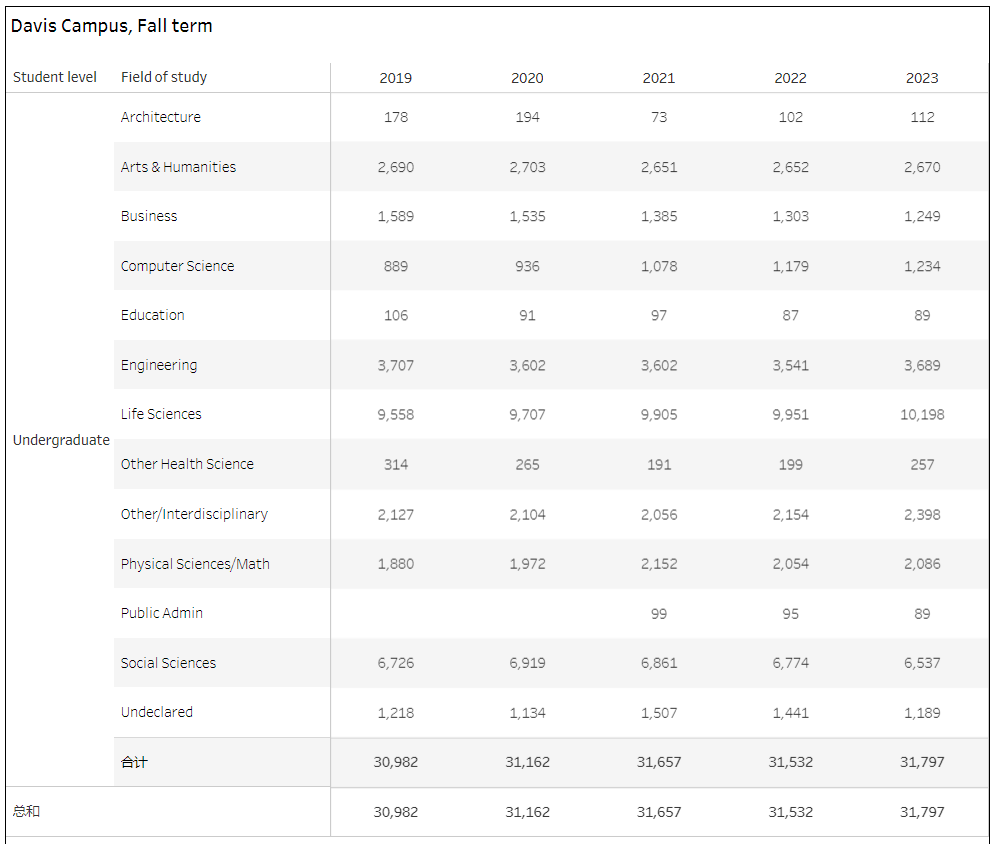This screenshot has height=844, width=991.
Task: Select the Undeclared 2021 value 1,507
Action: click(659, 713)
